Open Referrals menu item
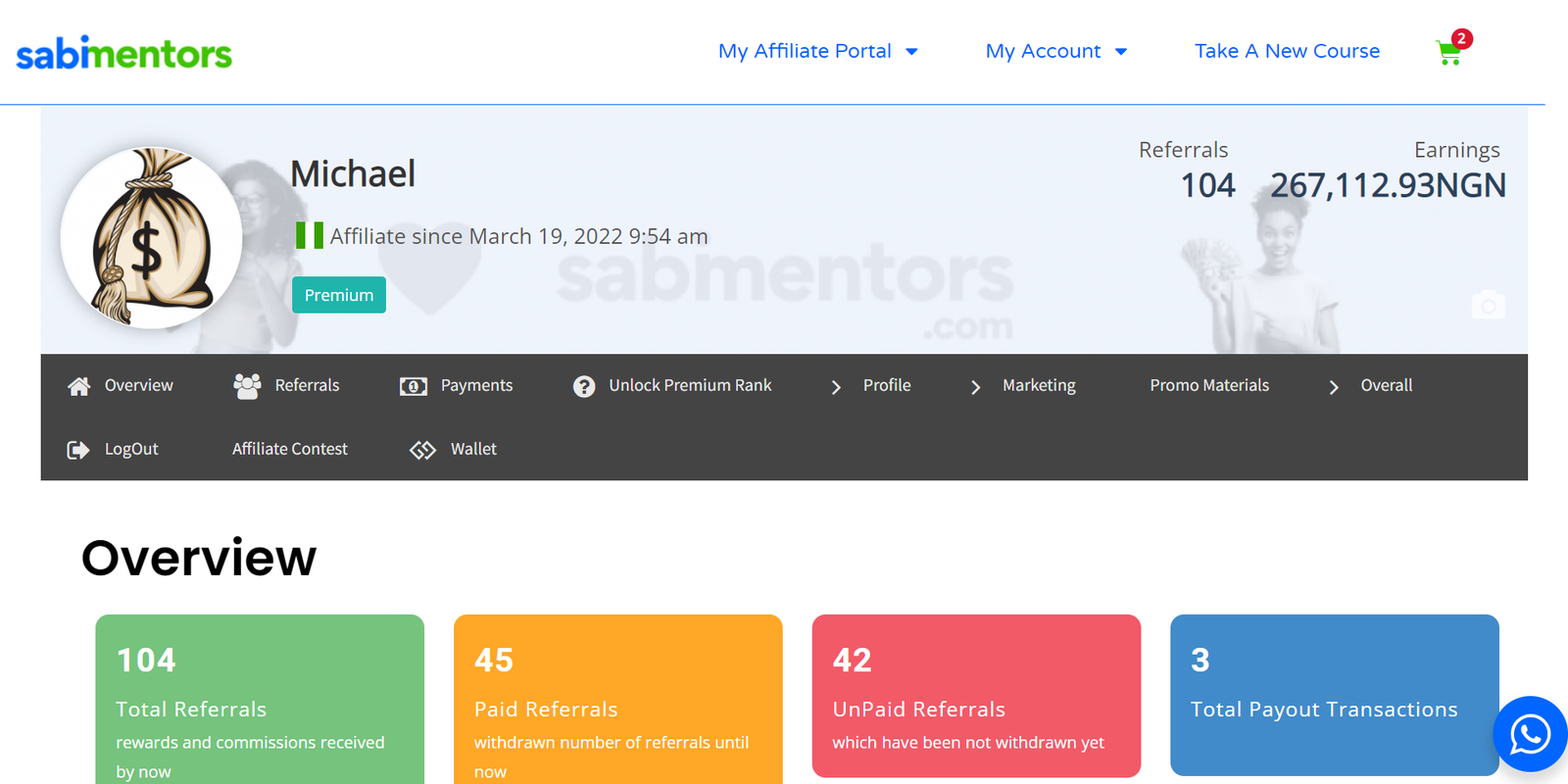 (x=307, y=385)
